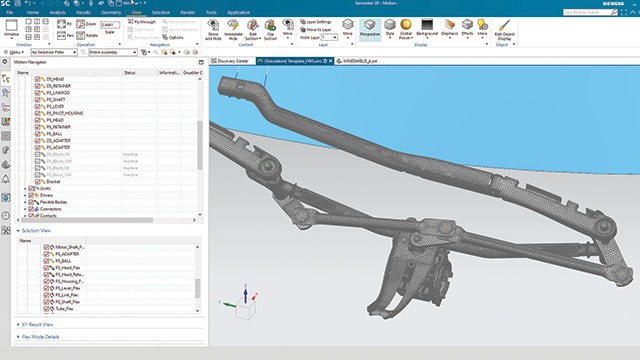Click the Rotate view icon

[81, 36]
